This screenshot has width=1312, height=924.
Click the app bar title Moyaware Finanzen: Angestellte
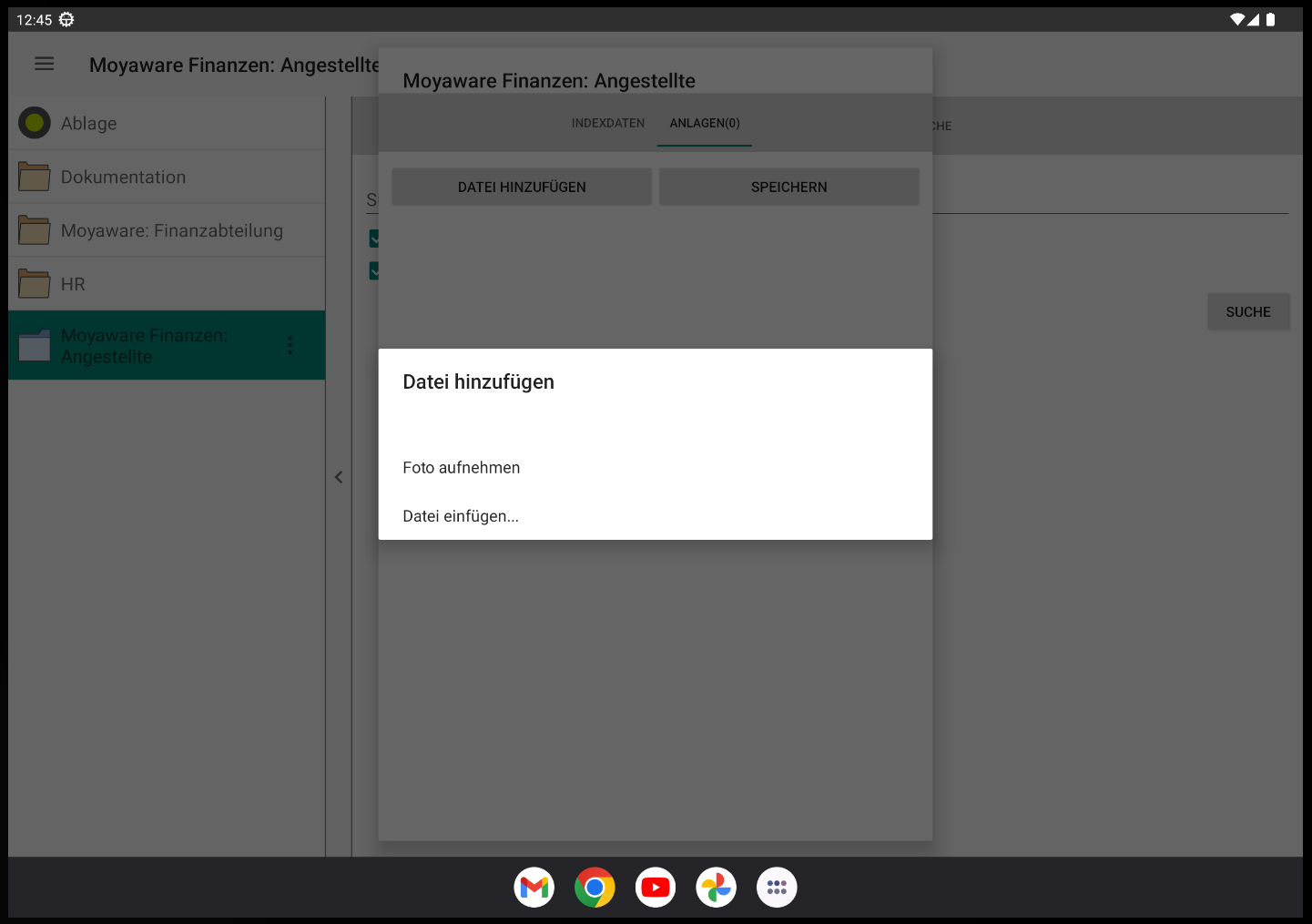click(x=234, y=65)
